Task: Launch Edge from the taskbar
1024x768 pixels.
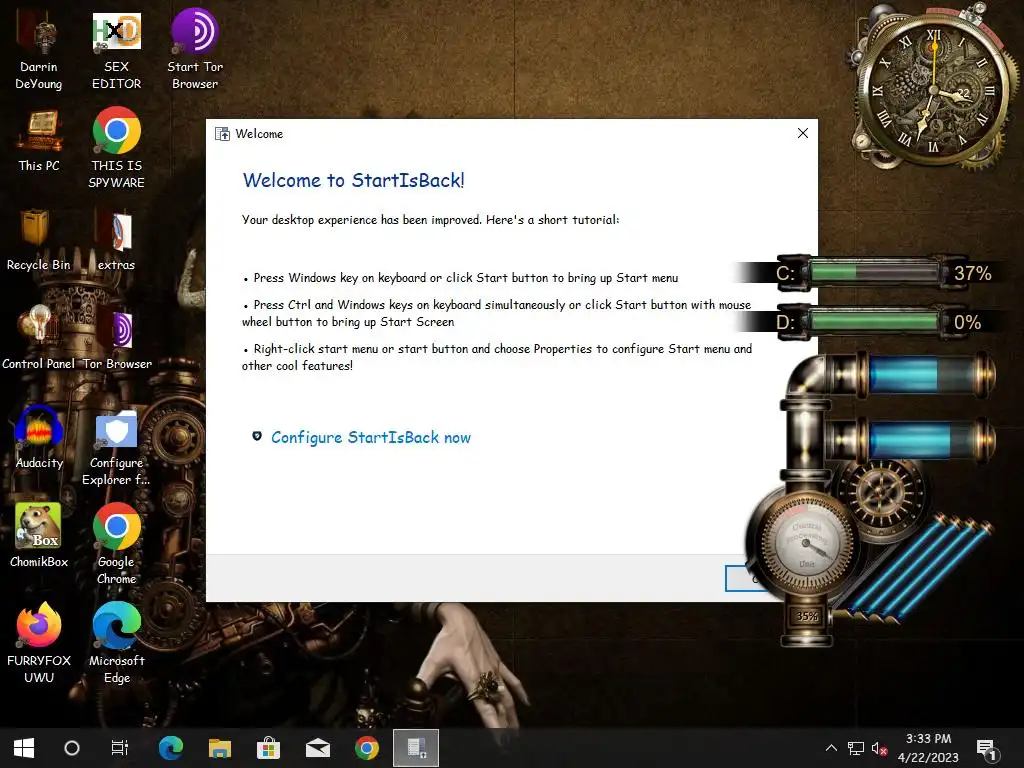Action: point(171,748)
